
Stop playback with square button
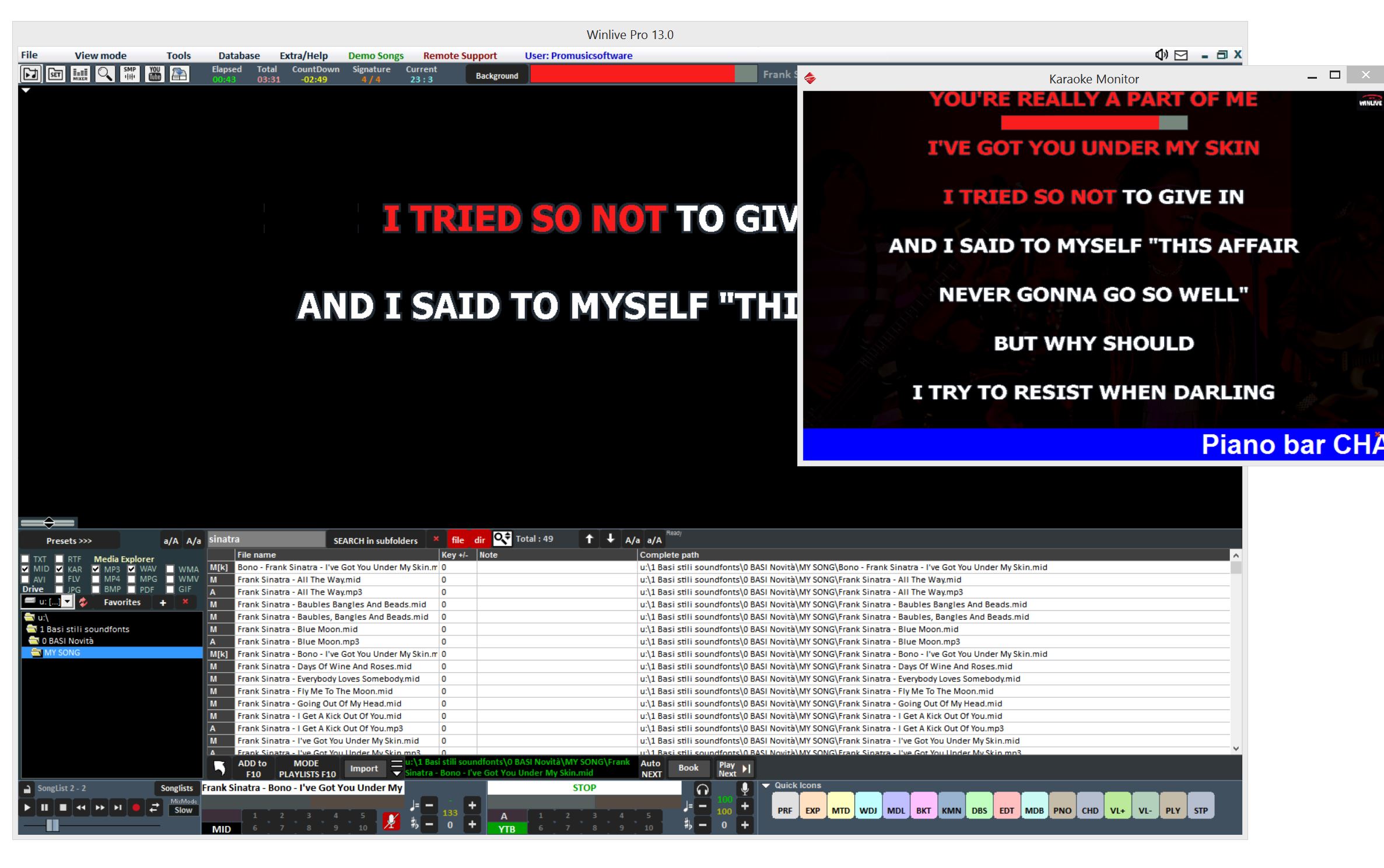63,808
